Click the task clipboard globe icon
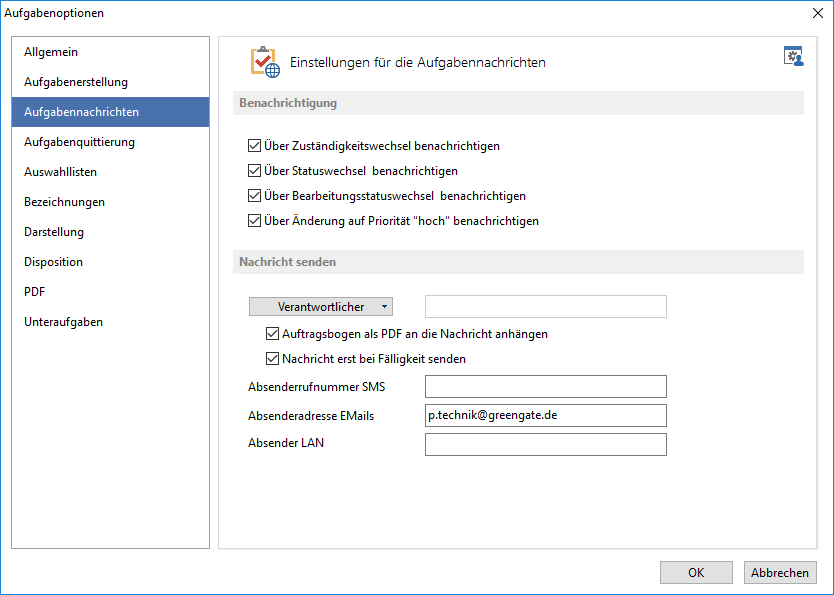This screenshot has width=834, height=595. 265,62
